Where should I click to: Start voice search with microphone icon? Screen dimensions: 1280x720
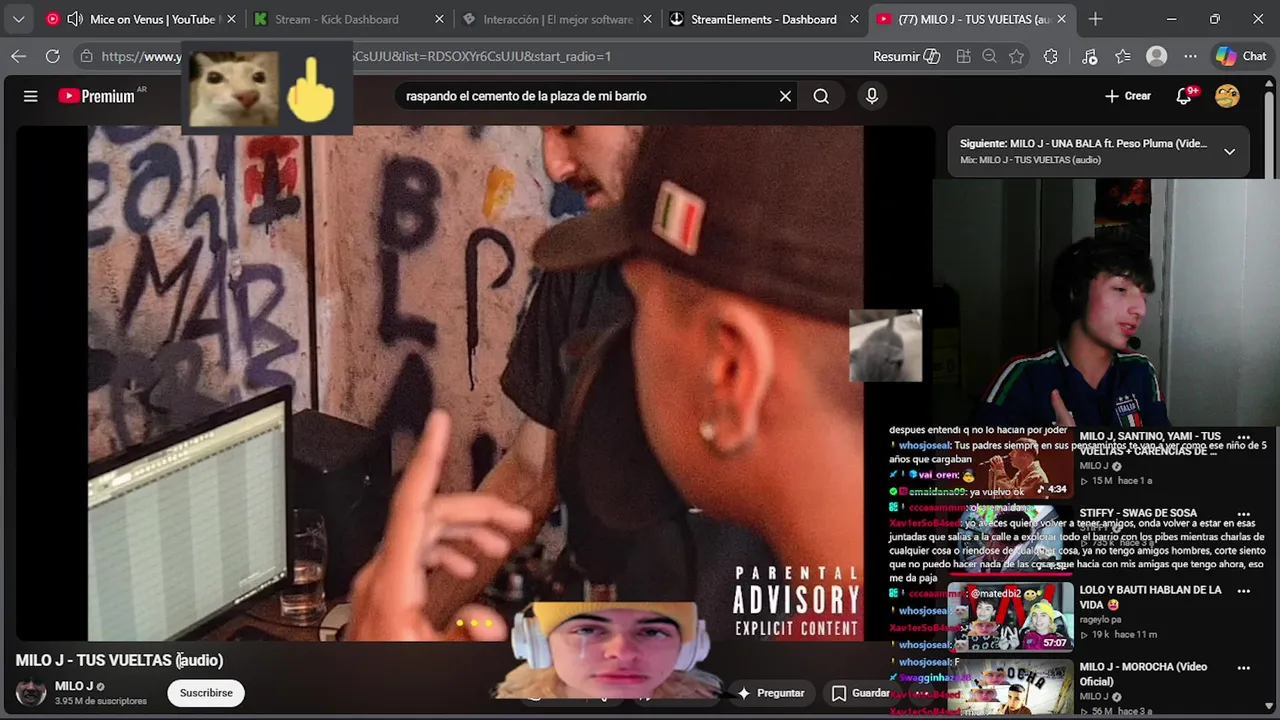click(872, 96)
